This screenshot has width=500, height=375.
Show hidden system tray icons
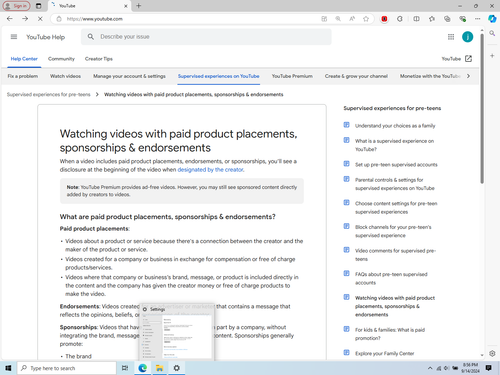click(x=430, y=368)
